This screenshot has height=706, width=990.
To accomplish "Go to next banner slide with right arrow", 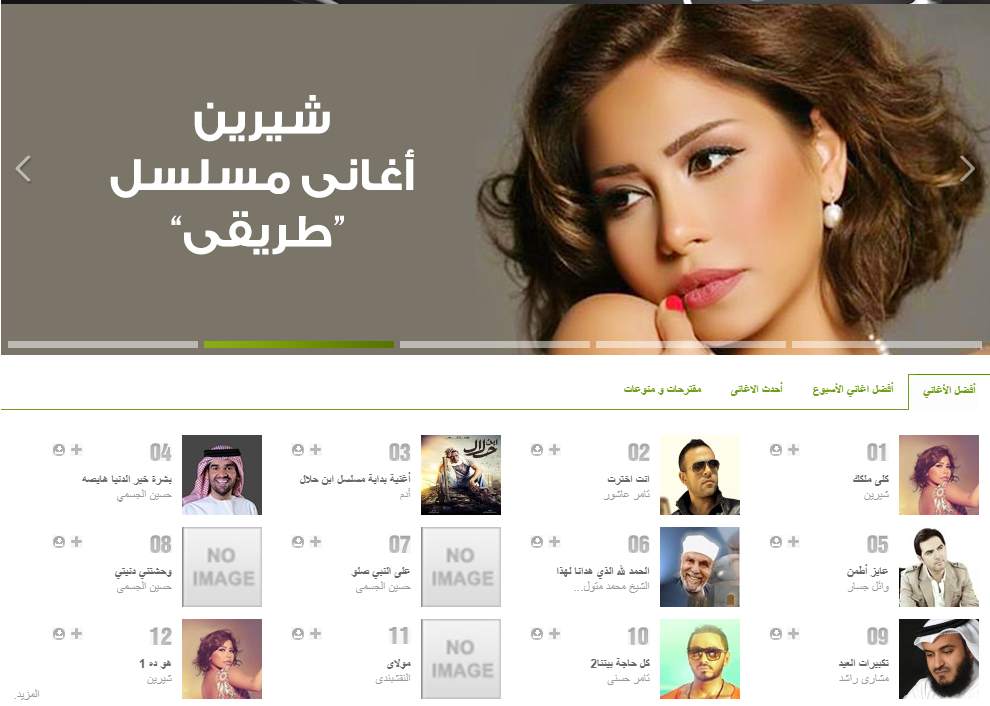I will coord(967,169).
